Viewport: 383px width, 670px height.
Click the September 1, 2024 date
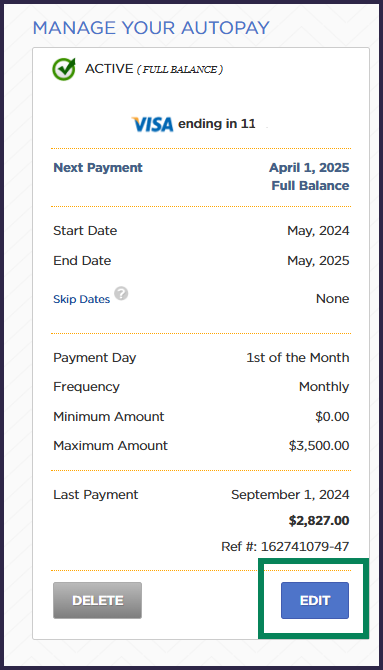coord(290,495)
